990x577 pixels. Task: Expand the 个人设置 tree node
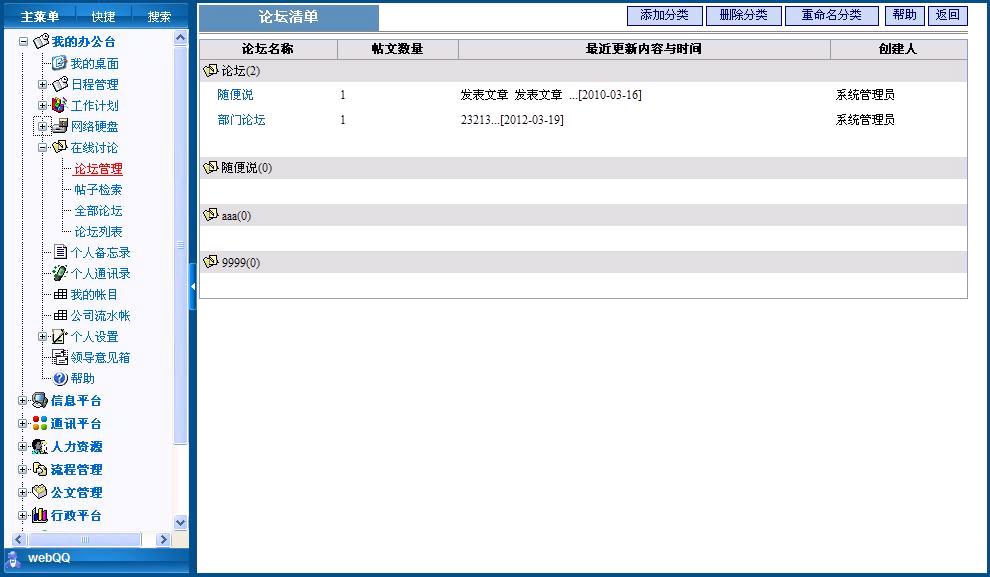(x=43, y=336)
